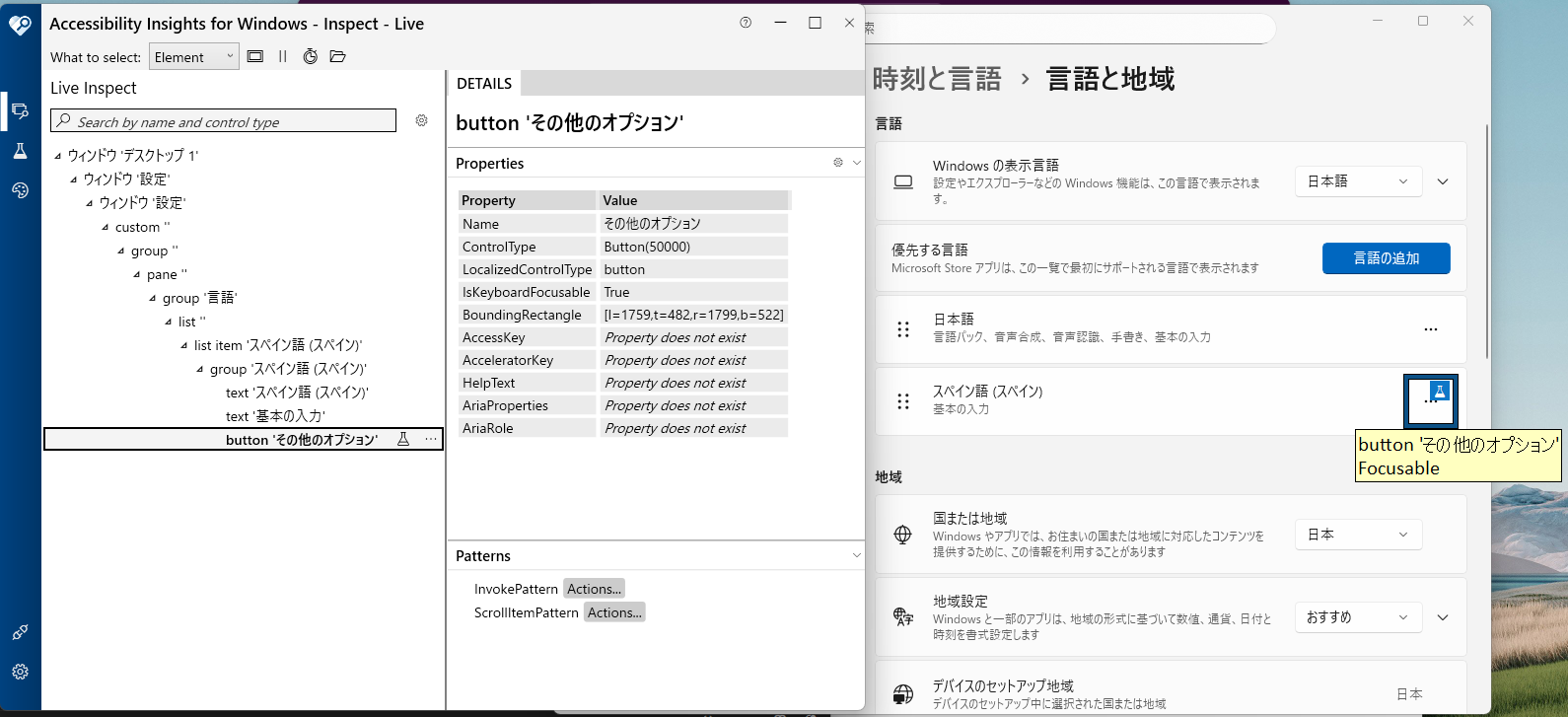This screenshot has height=717, width=1568.
Task: Click the デバイスのセットアップ地域 row
Action: click(1171, 688)
